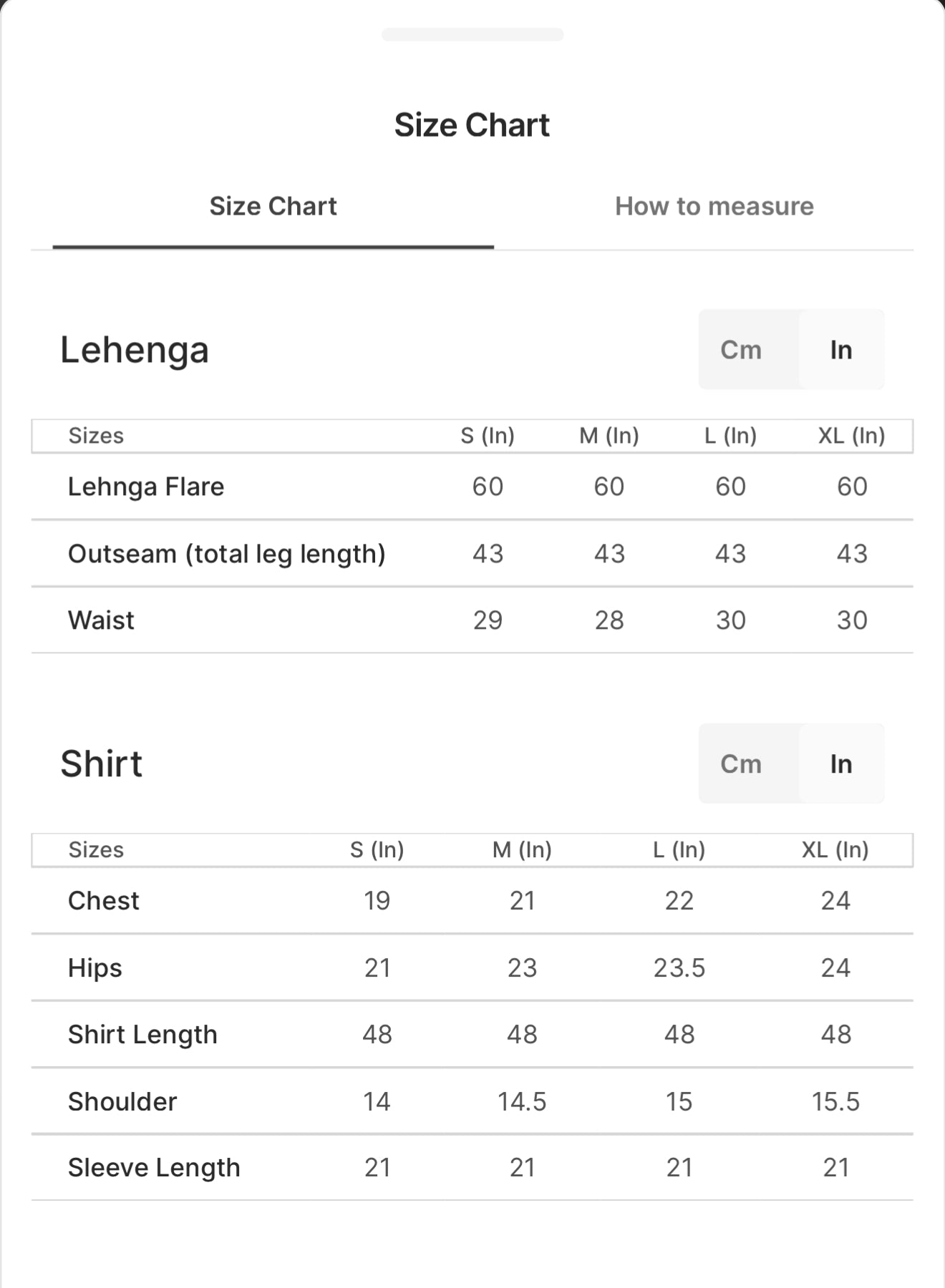Image resolution: width=945 pixels, height=1288 pixels.
Task: Select In units for Shirt
Action: (841, 763)
